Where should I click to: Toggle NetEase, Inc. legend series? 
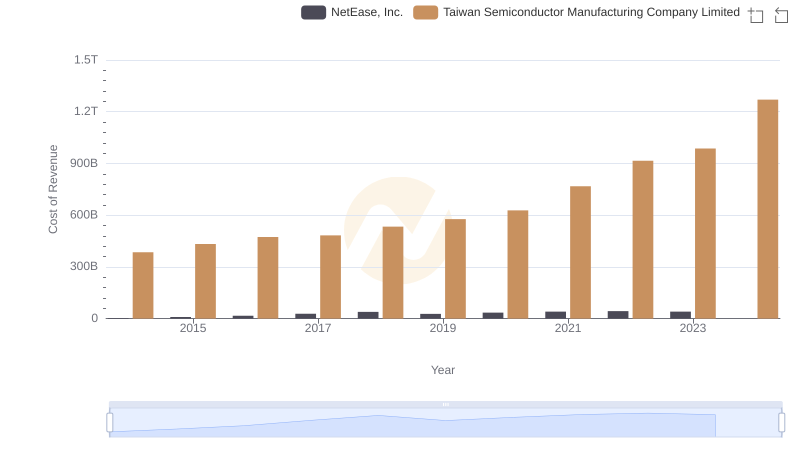point(352,12)
